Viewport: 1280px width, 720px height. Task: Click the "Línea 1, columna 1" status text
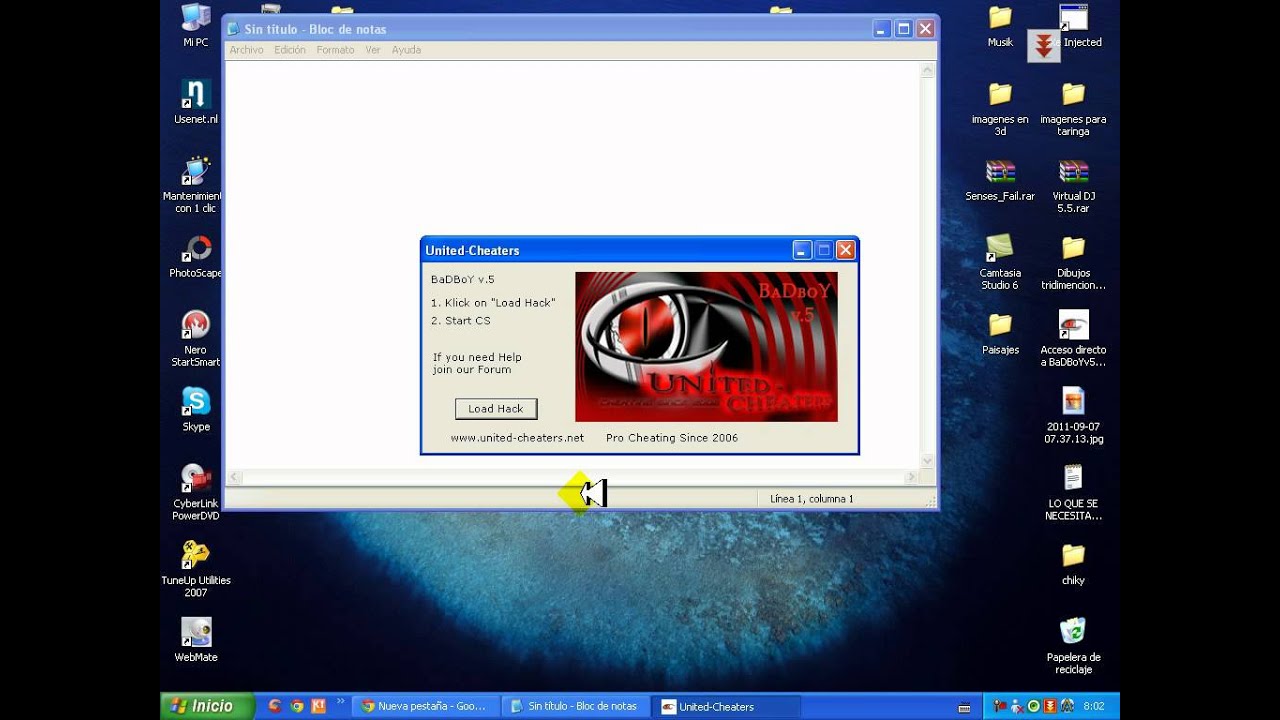pos(811,499)
